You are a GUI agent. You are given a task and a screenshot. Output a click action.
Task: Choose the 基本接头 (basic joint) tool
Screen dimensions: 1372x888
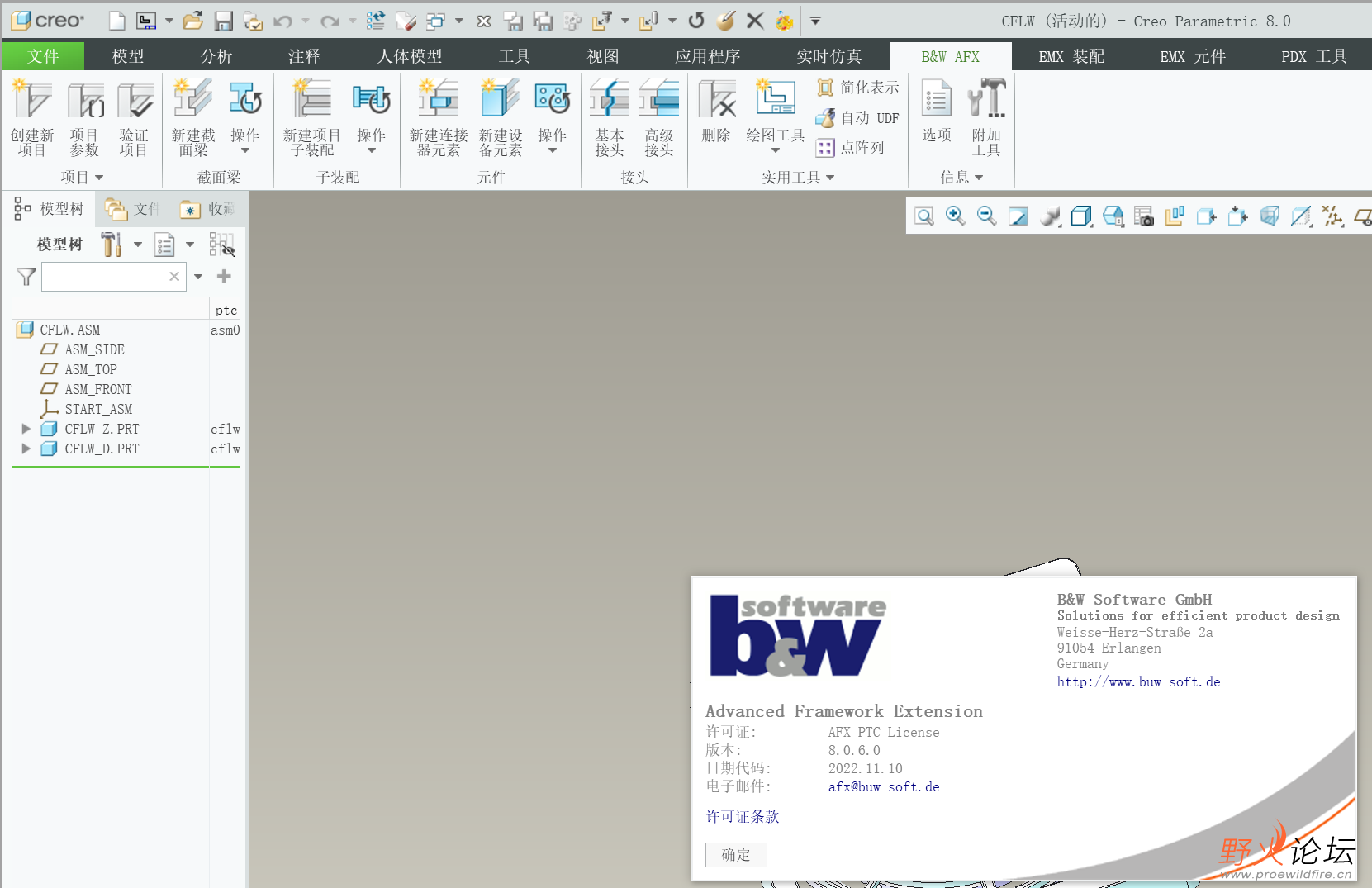tap(610, 117)
